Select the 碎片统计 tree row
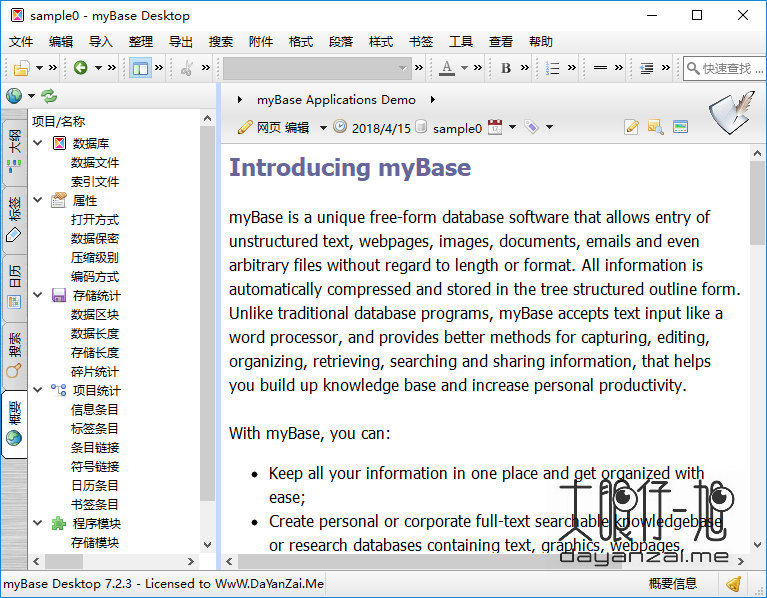 (x=95, y=371)
